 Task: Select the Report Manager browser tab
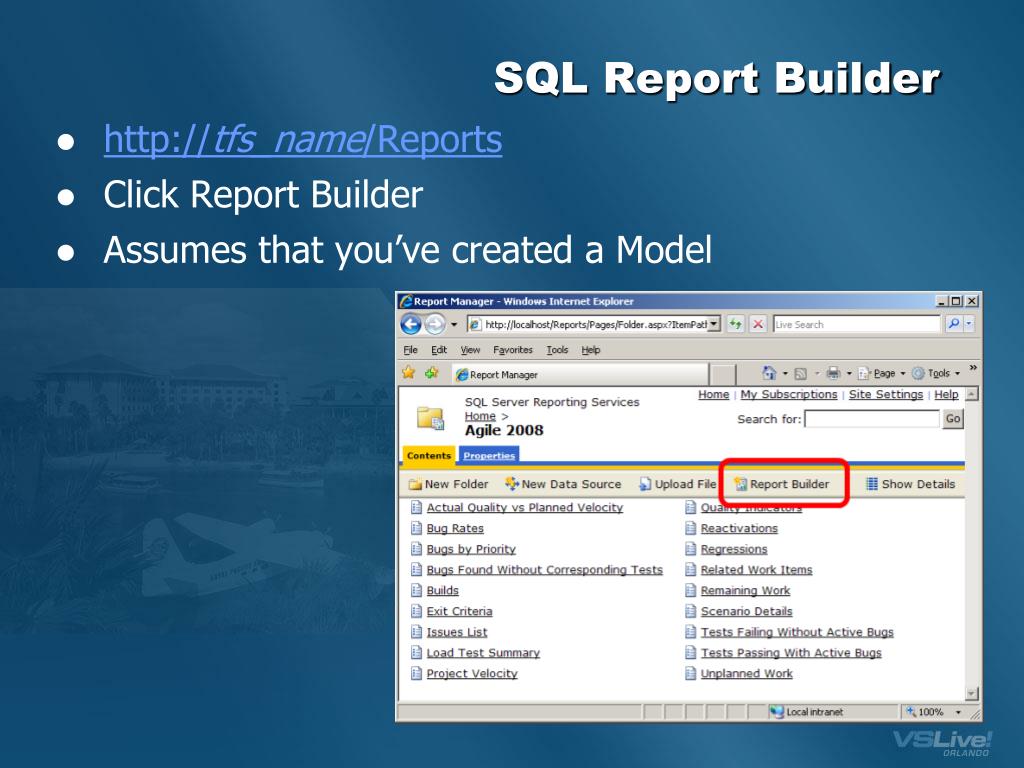pyautogui.click(x=580, y=374)
